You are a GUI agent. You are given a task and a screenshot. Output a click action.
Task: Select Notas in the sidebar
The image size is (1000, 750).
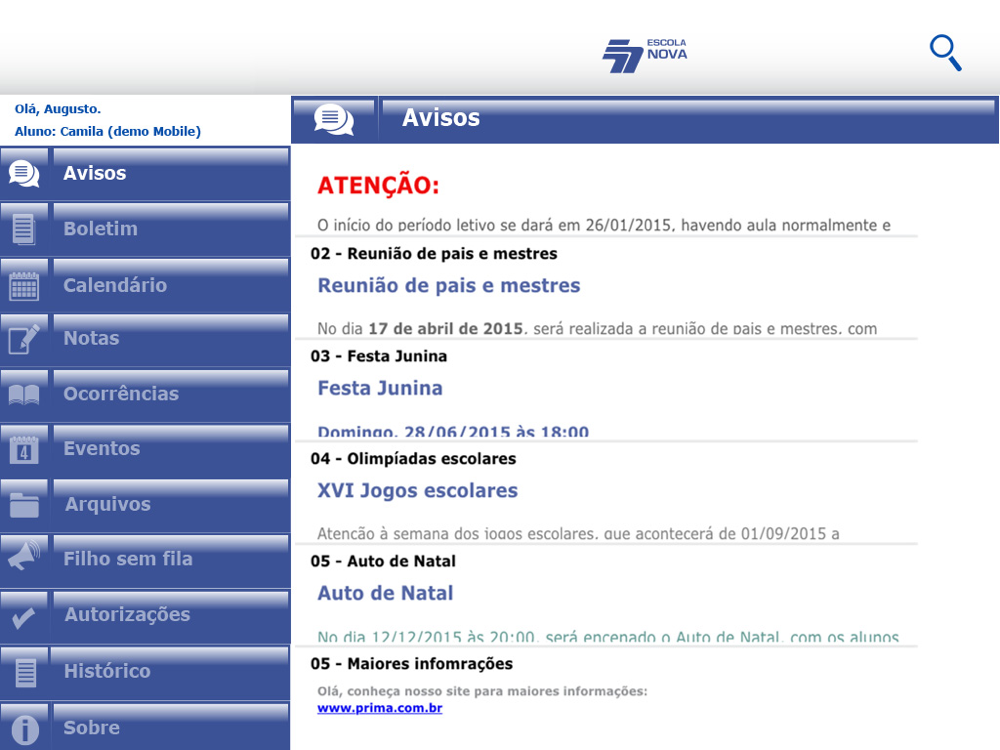point(145,339)
